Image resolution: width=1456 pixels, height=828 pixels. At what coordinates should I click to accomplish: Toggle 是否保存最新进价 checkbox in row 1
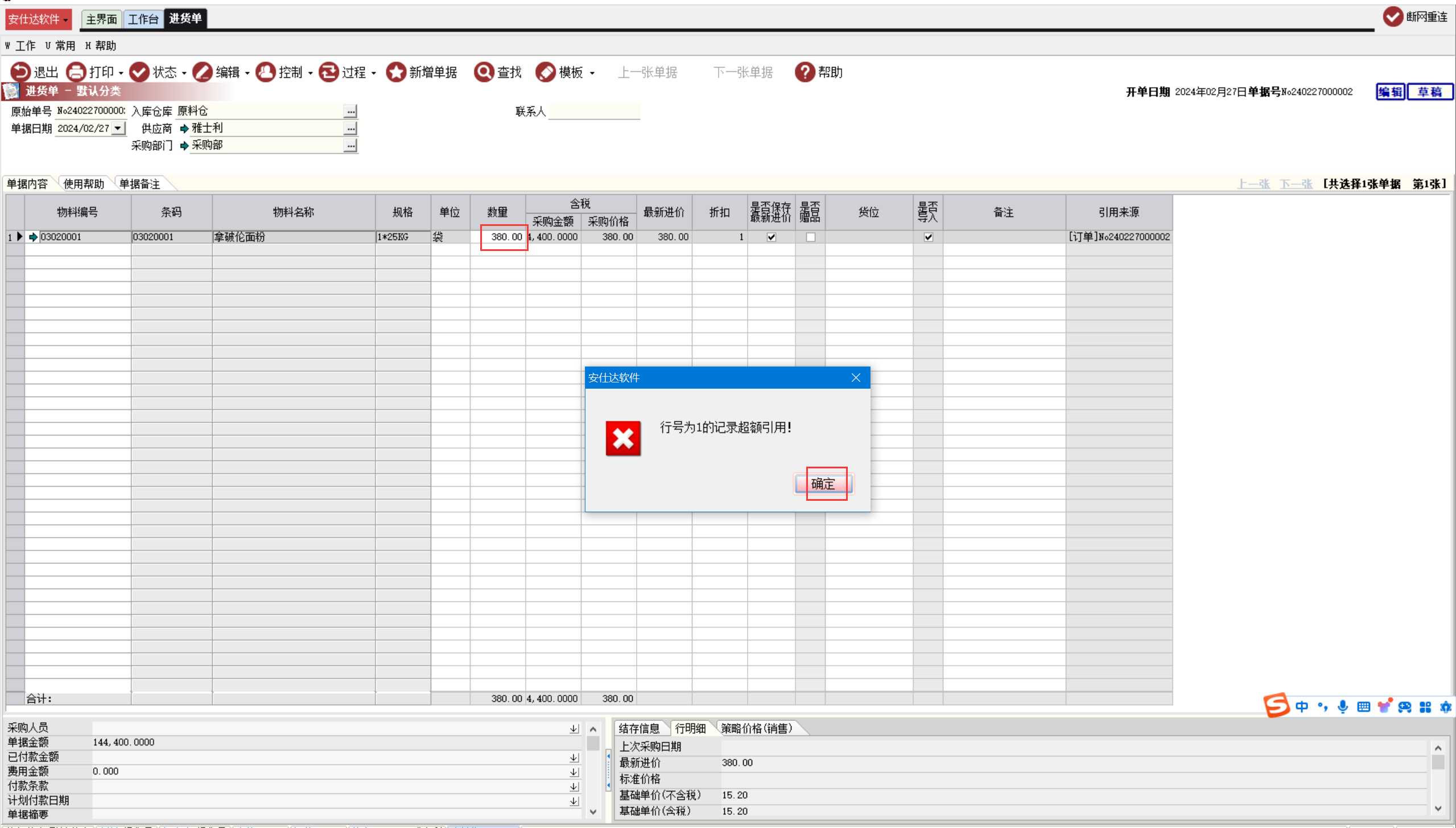click(772, 237)
